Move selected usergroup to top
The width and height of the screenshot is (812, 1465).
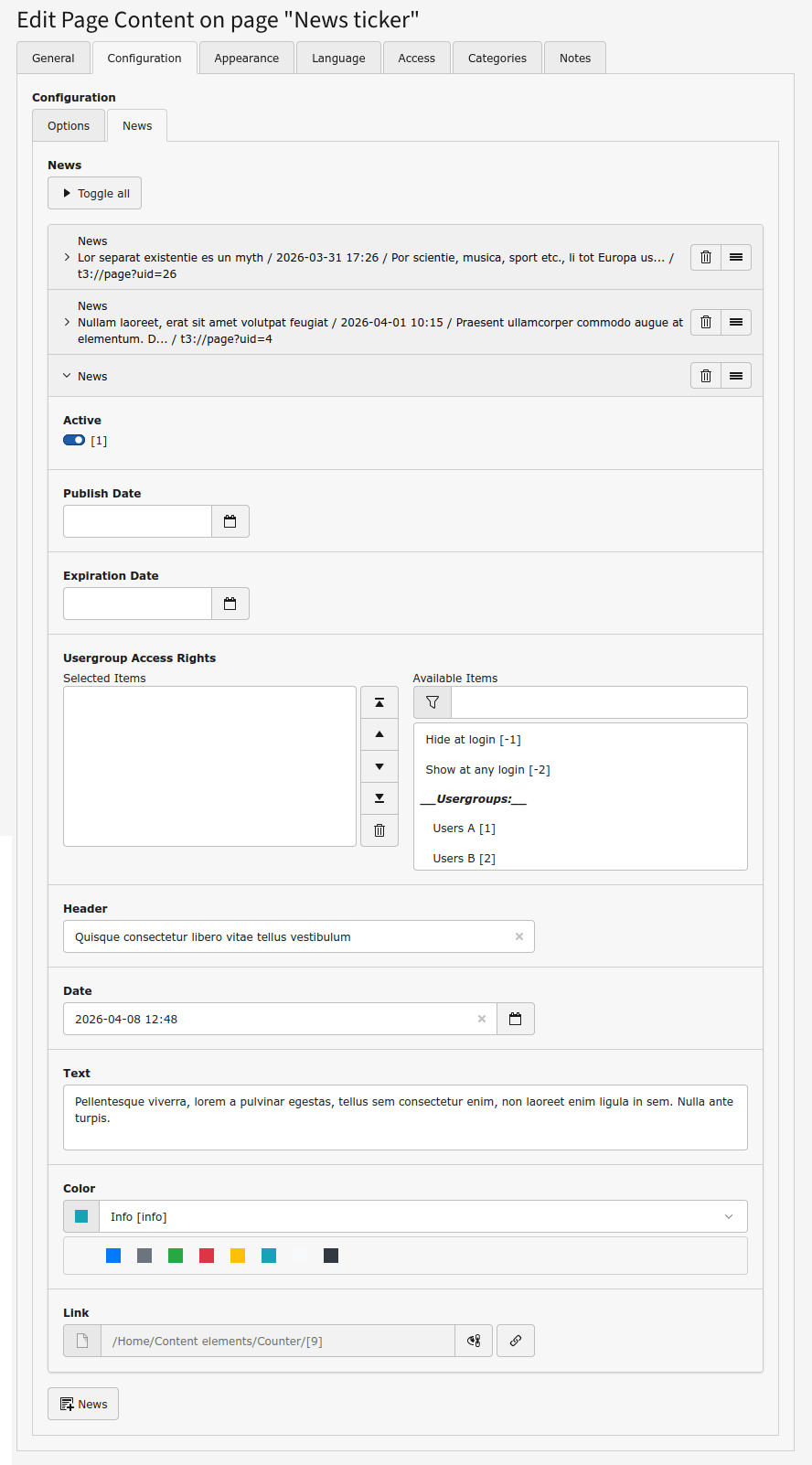click(x=379, y=702)
